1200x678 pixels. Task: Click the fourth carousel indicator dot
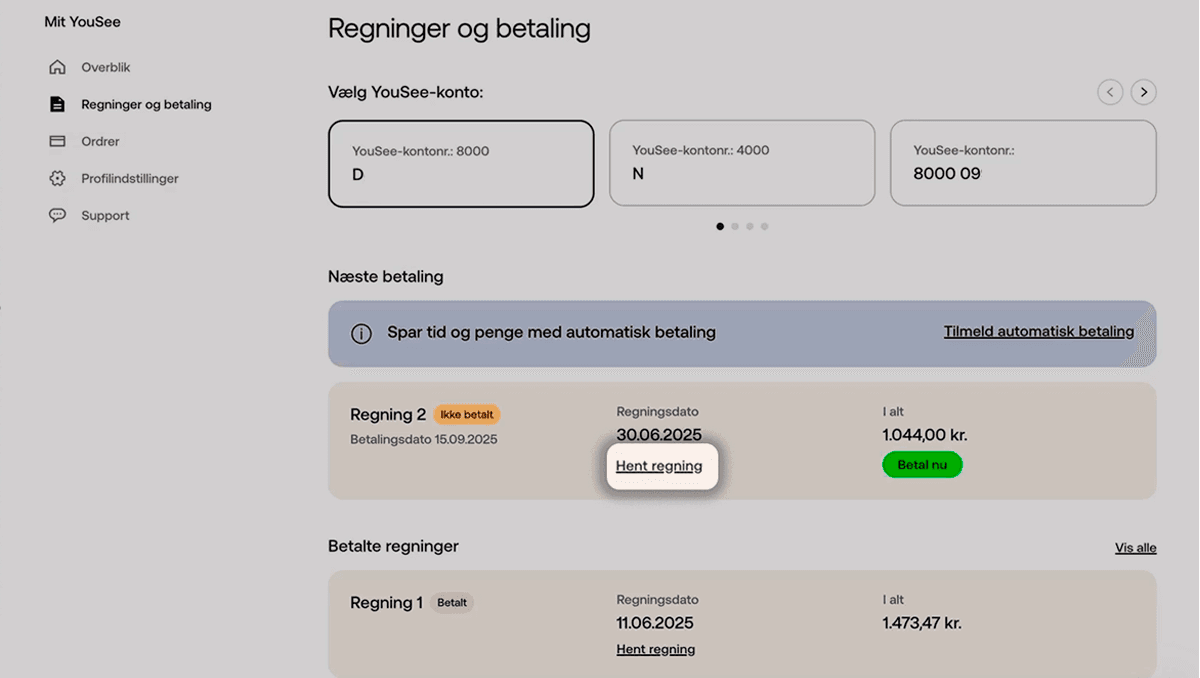tap(764, 226)
